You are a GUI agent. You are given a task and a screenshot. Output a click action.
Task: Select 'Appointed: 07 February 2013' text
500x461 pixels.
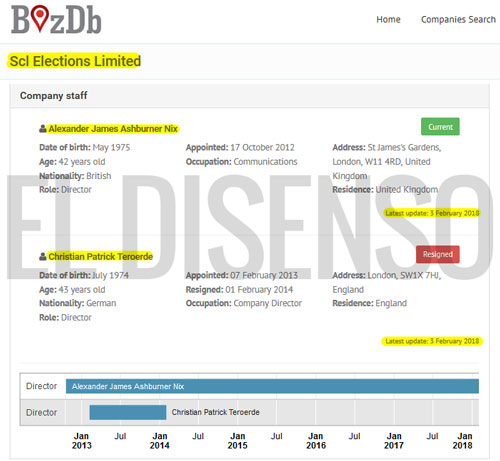(242, 275)
